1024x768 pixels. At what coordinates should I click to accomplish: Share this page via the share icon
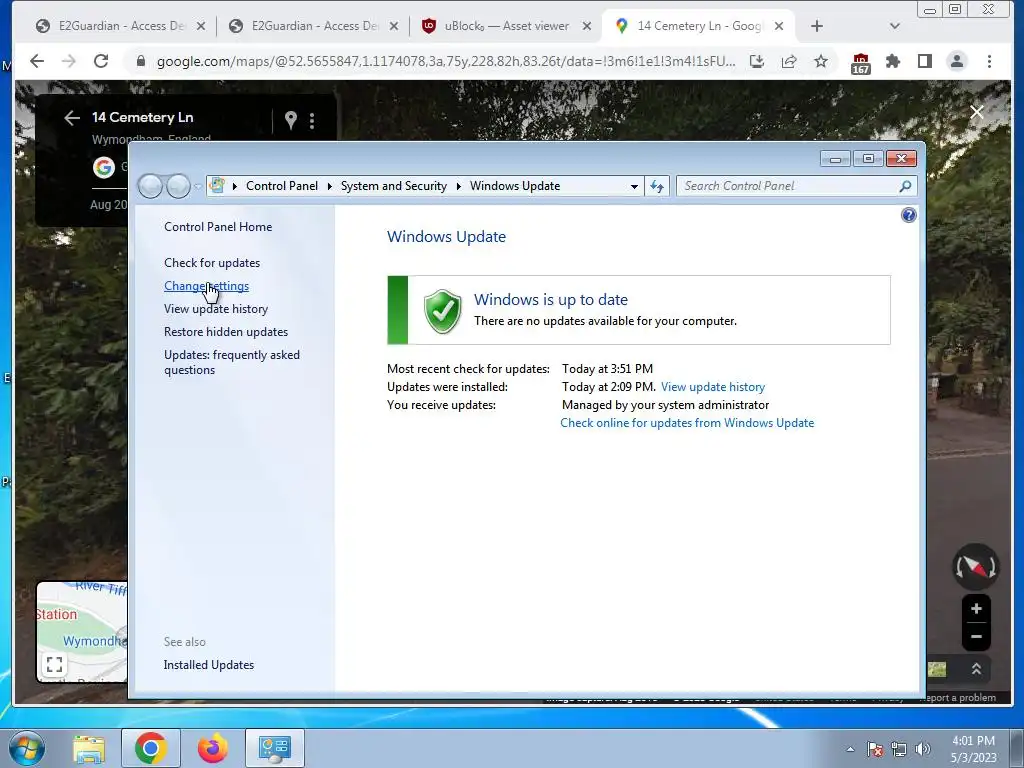click(789, 61)
